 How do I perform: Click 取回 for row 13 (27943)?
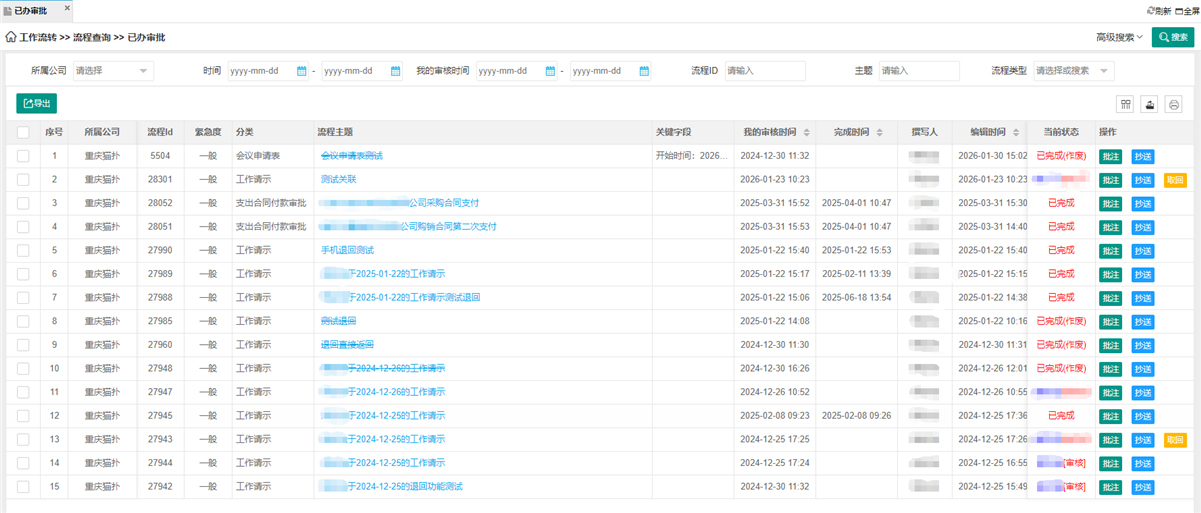pos(1175,439)
